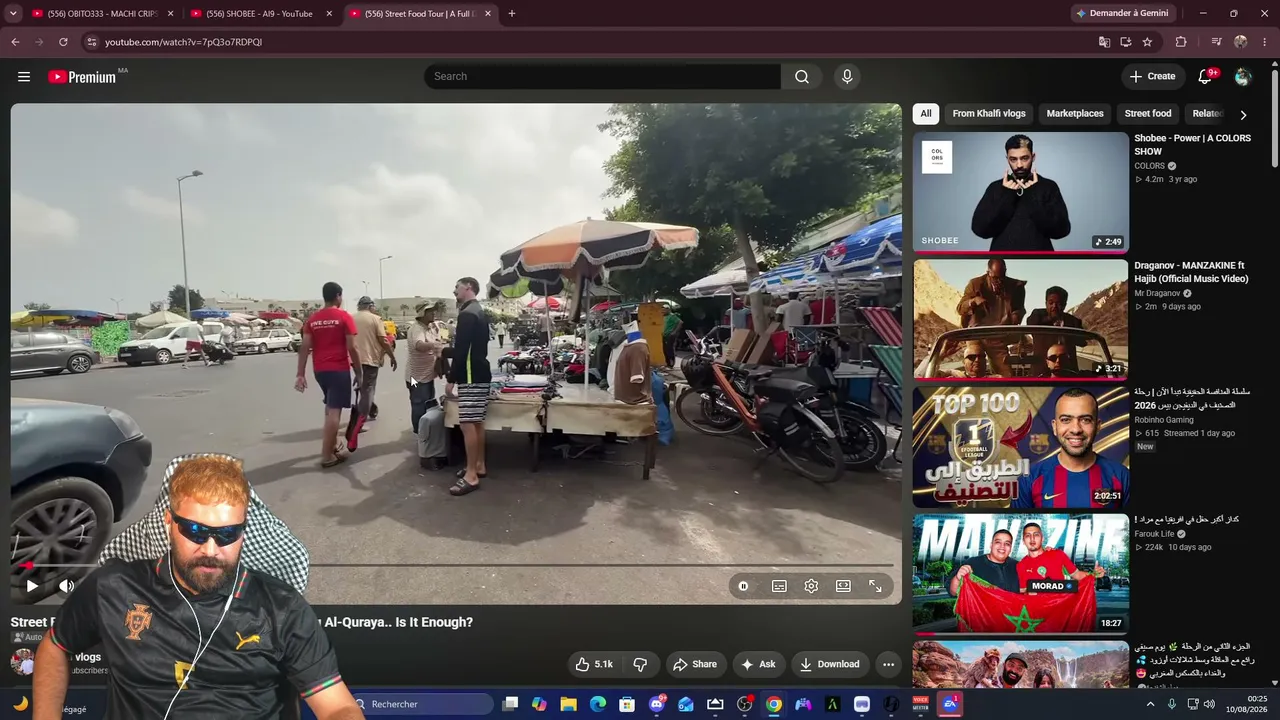Open the TOP 100 eFootball stream thumbnail
Image resolution: width=1280 pixels, height=720 pixels.
(x=1021, y=447)
